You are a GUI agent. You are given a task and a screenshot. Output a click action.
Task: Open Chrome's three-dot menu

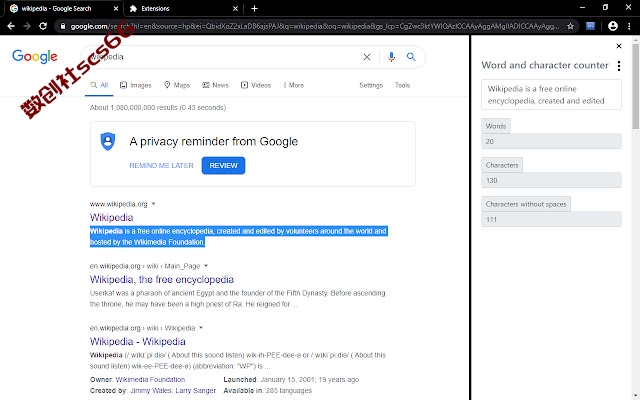[x=629, y=26]
